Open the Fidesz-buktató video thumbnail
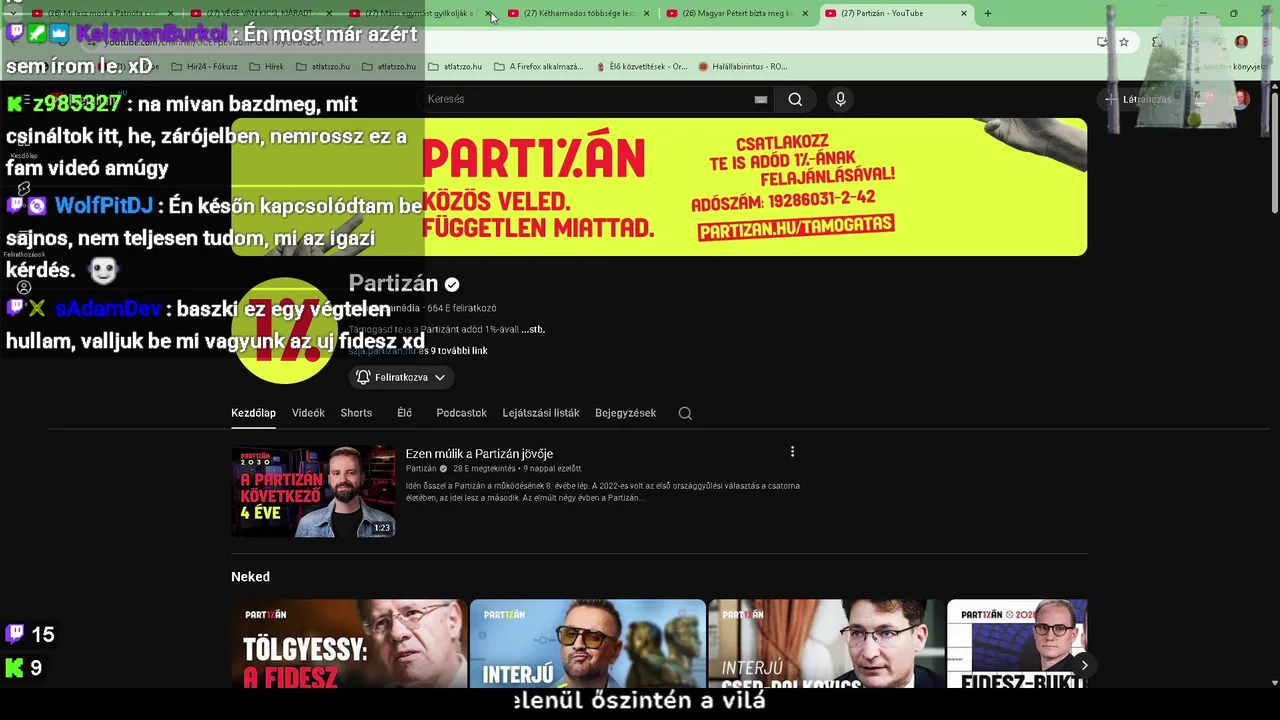The height and width of the screenshot is (720, 1280). click(1017, 644)
